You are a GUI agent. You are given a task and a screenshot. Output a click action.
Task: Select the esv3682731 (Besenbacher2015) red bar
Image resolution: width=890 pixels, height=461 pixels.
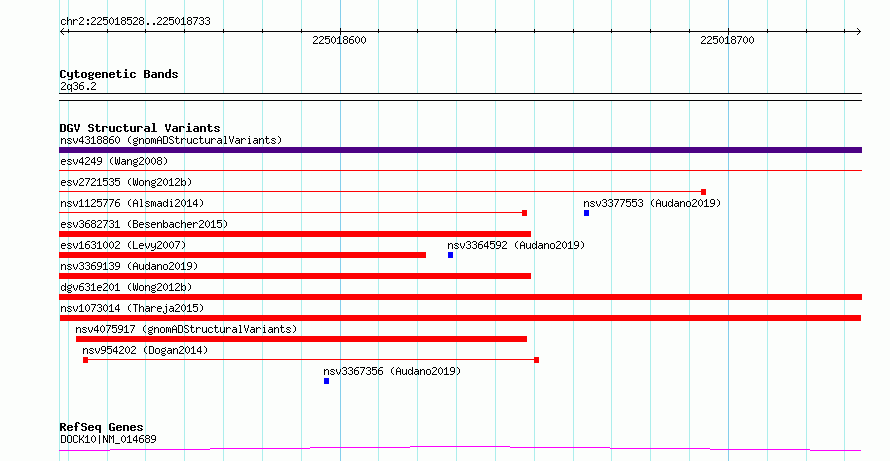pos(295,234)
